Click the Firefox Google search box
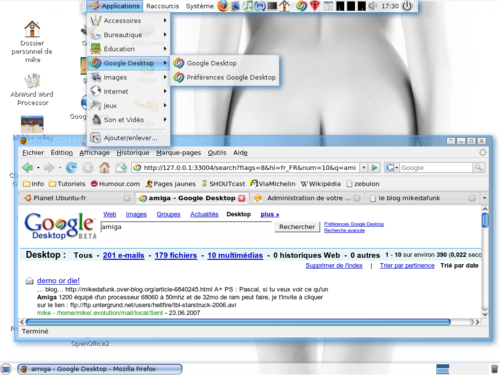The width and height of the screenshot is (500, 375). click(436, 168)
